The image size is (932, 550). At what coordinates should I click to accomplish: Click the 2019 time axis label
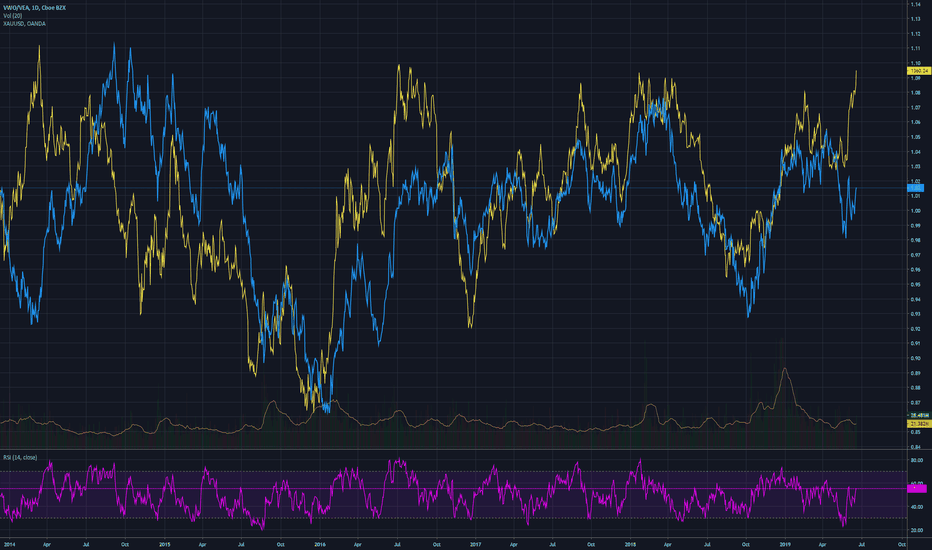tap(786, 544)
